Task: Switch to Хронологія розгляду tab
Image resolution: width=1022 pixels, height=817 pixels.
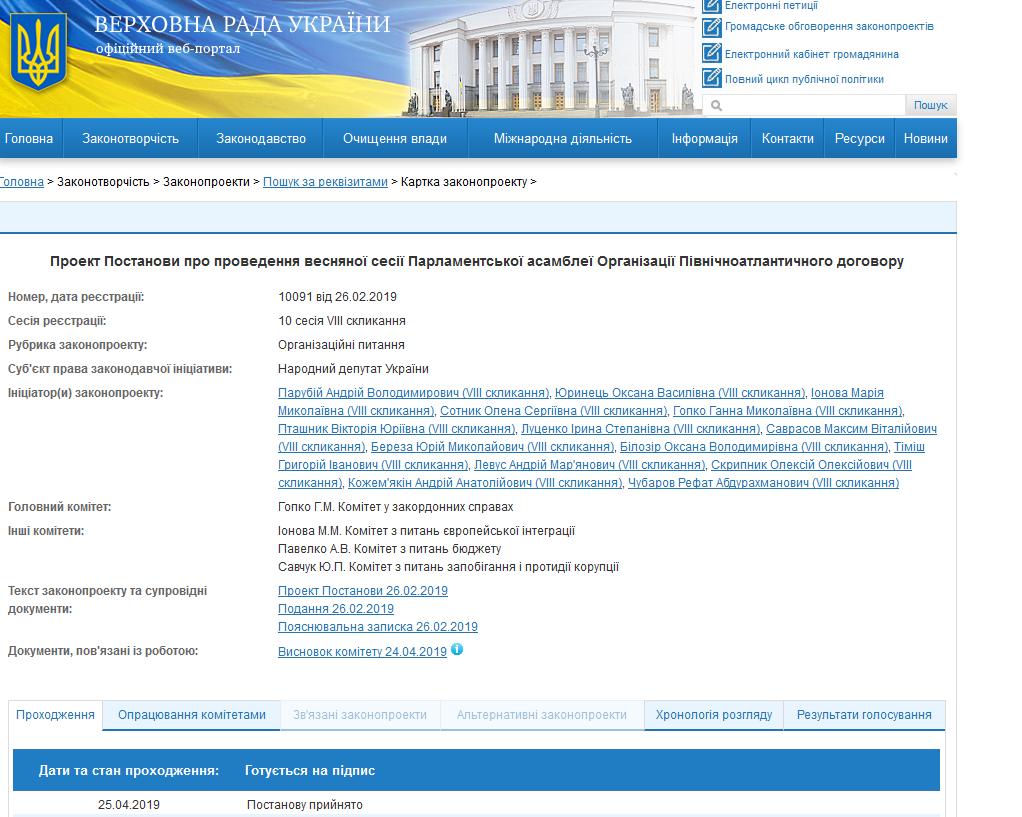Action: click(x=714, y=715)
